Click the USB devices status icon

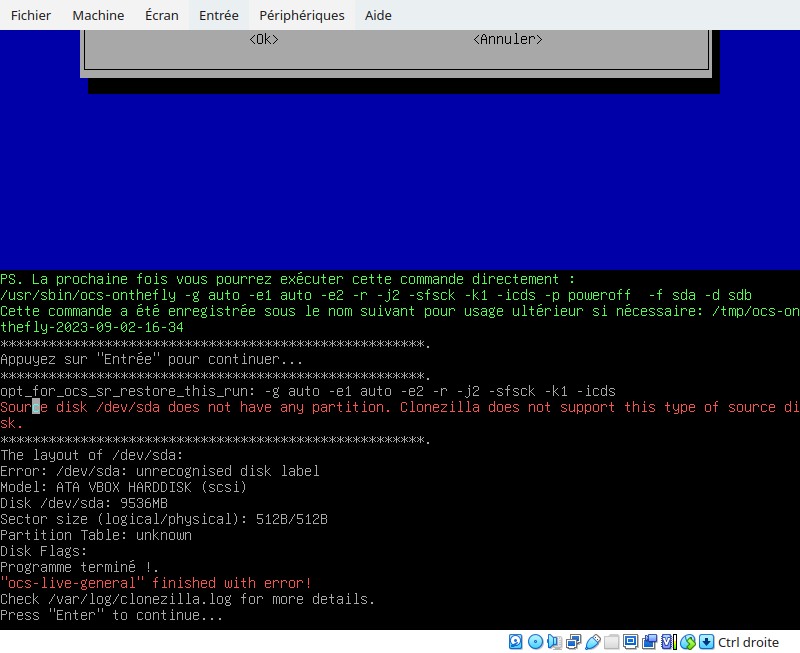pyautogui.click(x=593, y=642)
